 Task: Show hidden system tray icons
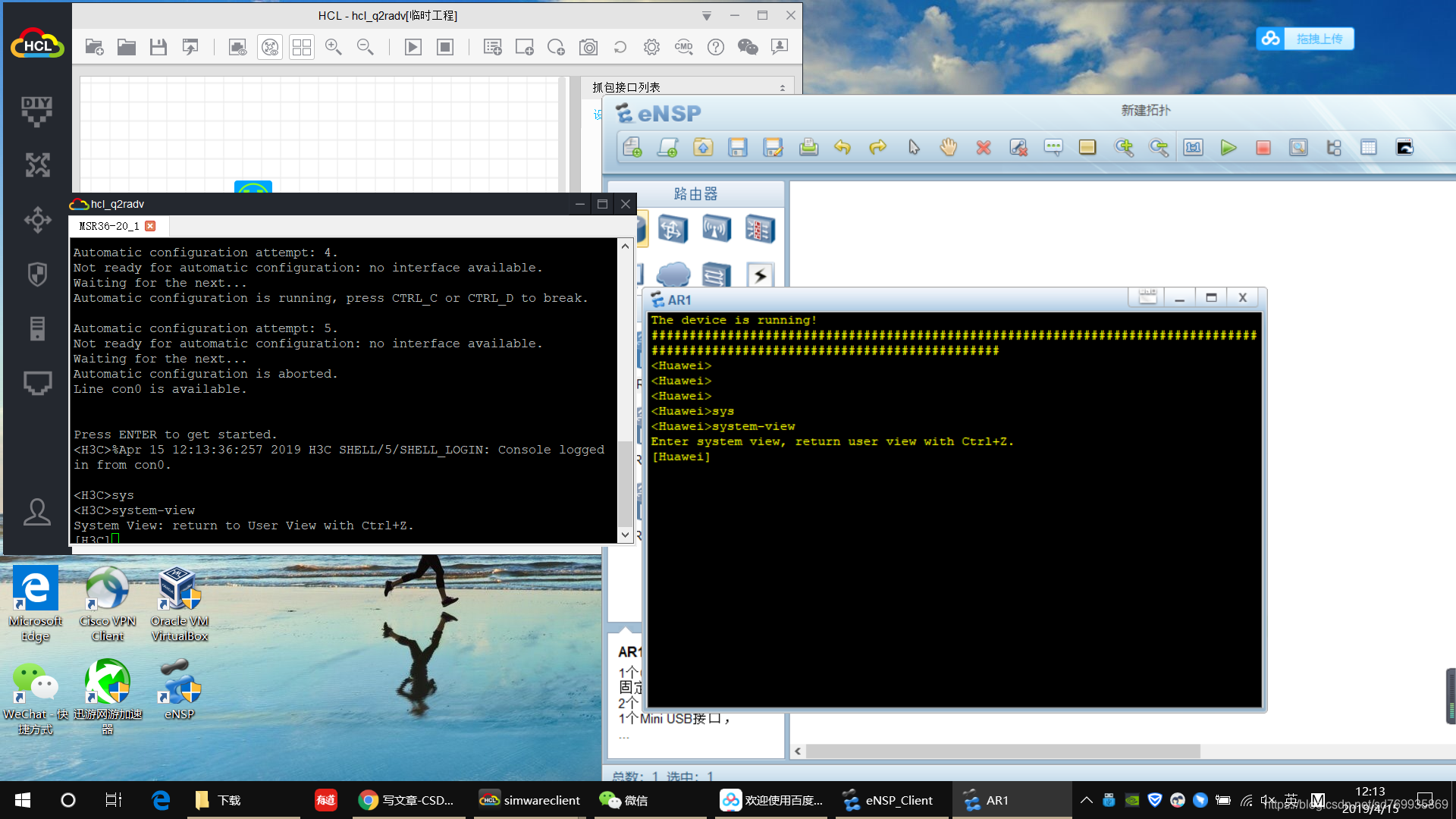click(1086, 800)
